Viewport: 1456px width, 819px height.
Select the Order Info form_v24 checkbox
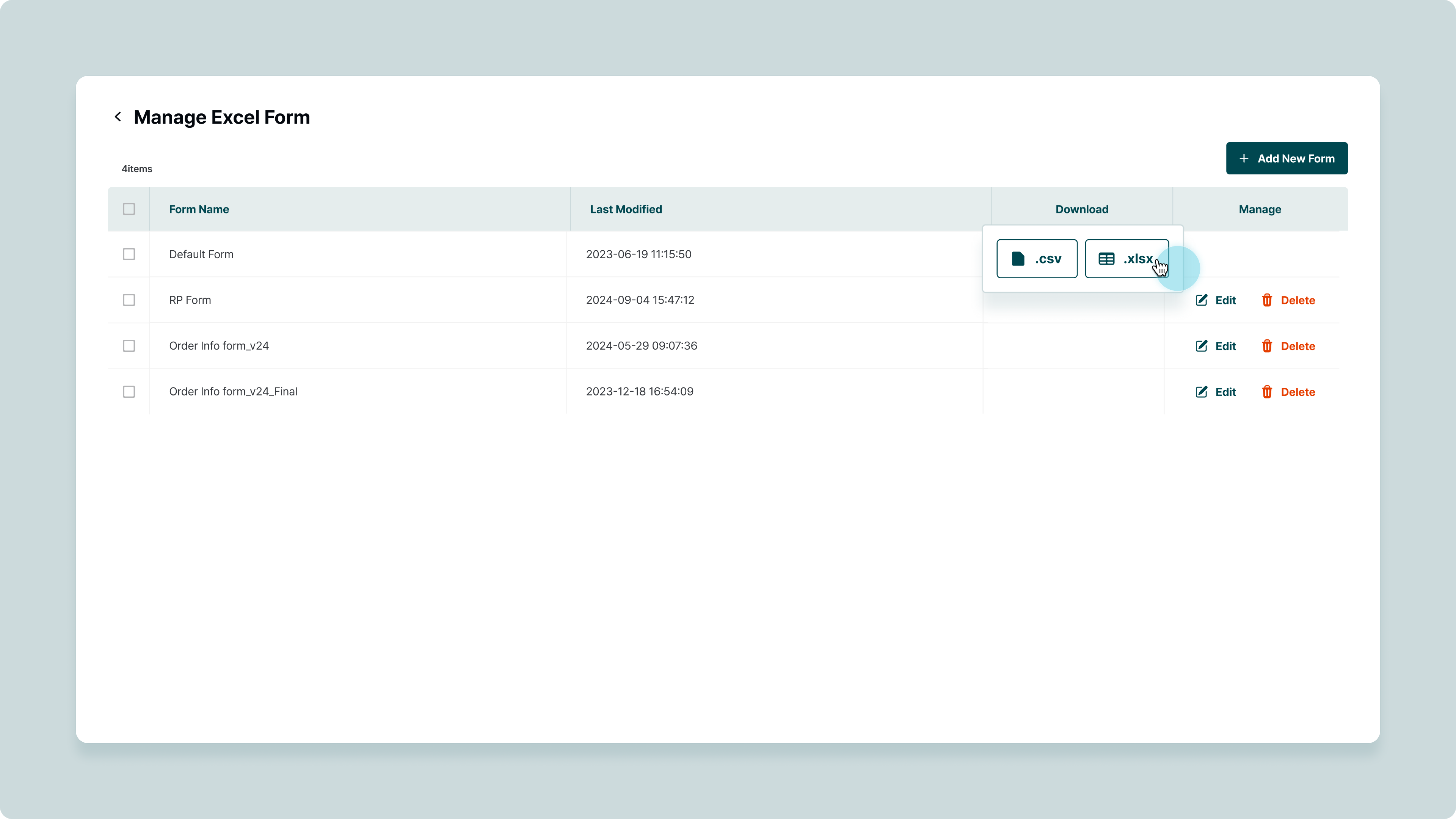[x=129, y=346]
